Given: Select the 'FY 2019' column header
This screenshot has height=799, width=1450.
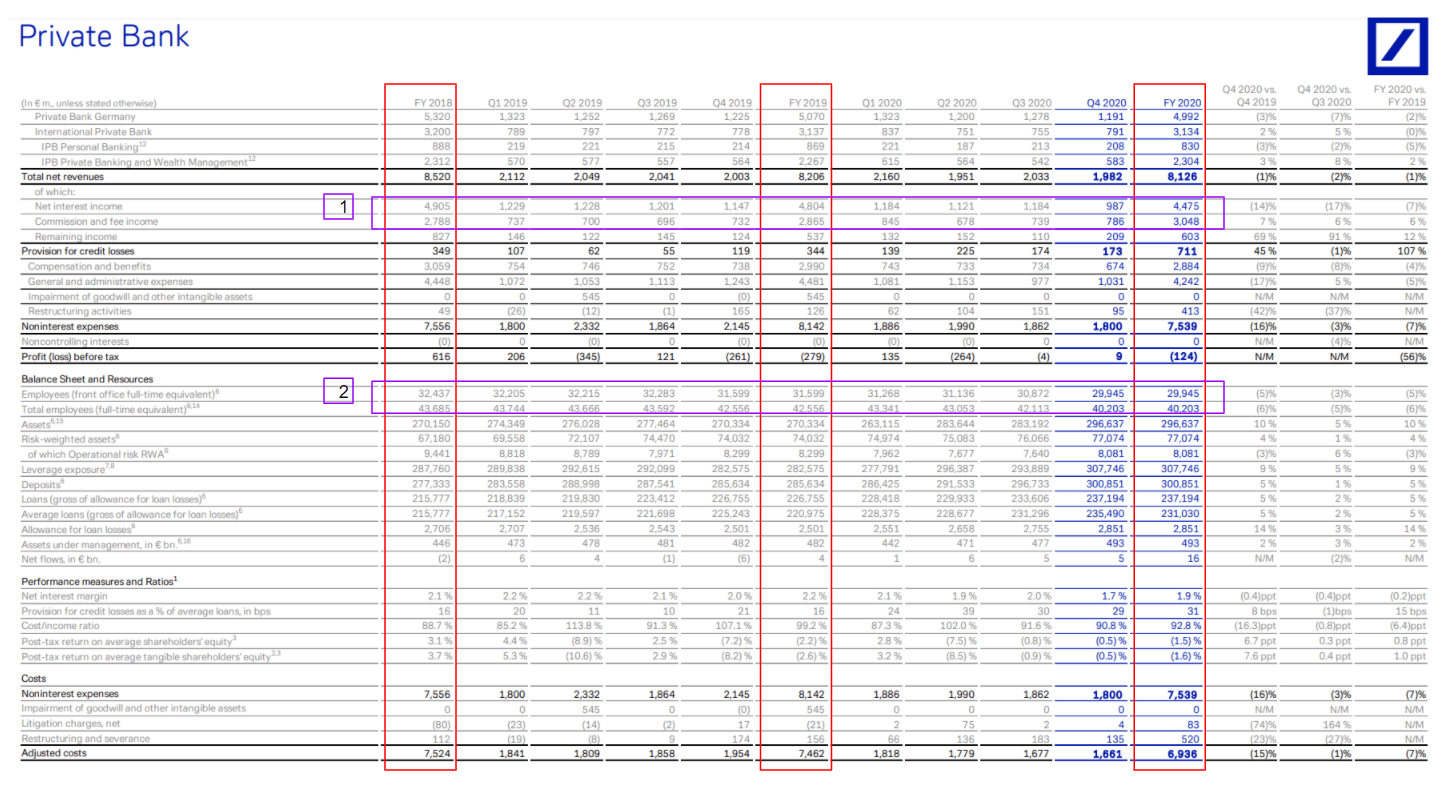Looking at the screenshot, I should [808, 103].
